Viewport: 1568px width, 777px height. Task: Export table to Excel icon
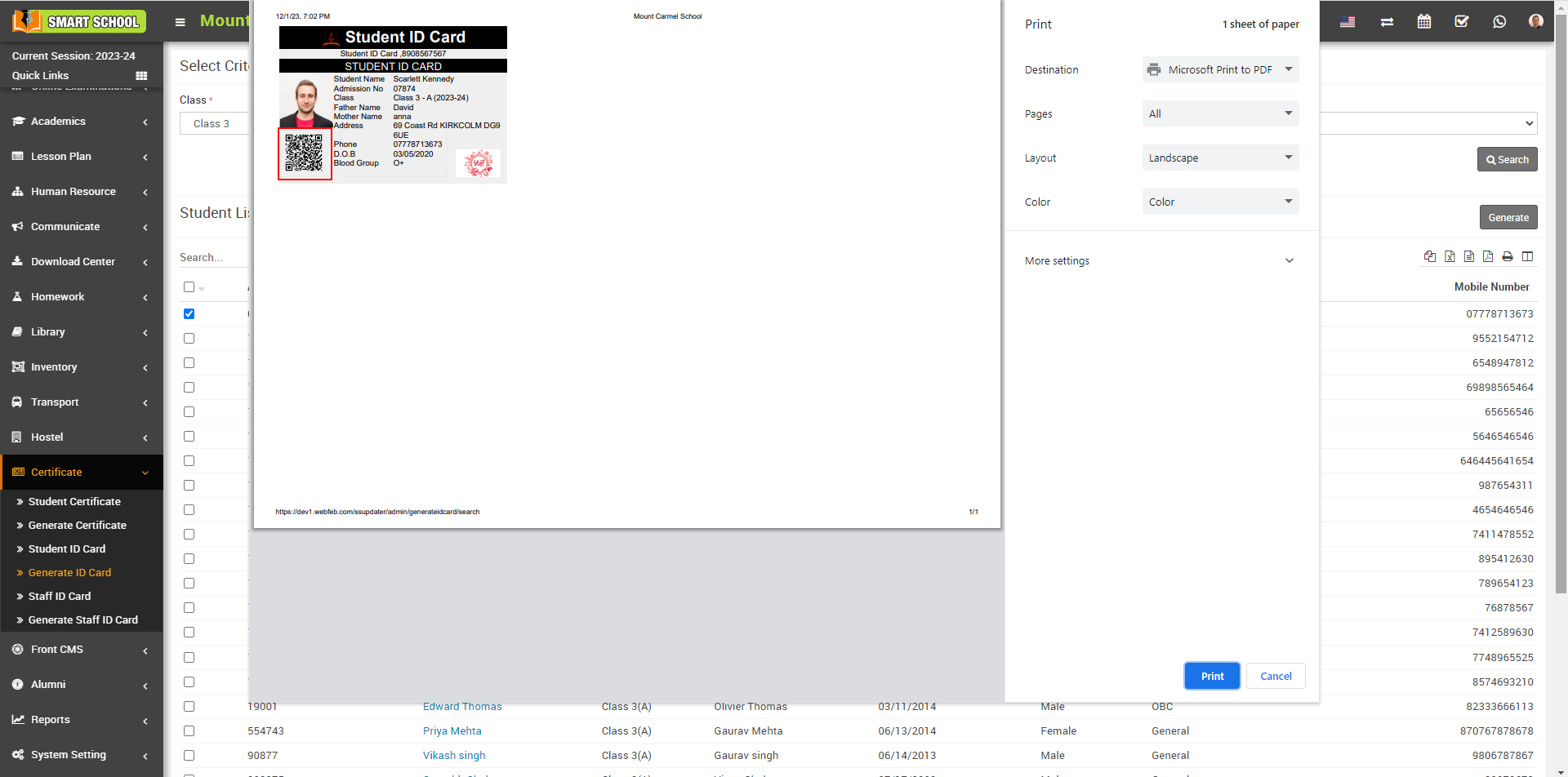click(x=1450, y=257)
